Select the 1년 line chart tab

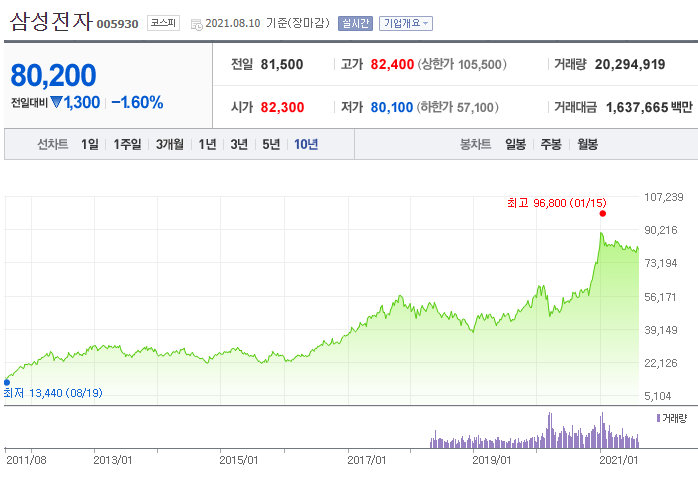coord(207,144)
